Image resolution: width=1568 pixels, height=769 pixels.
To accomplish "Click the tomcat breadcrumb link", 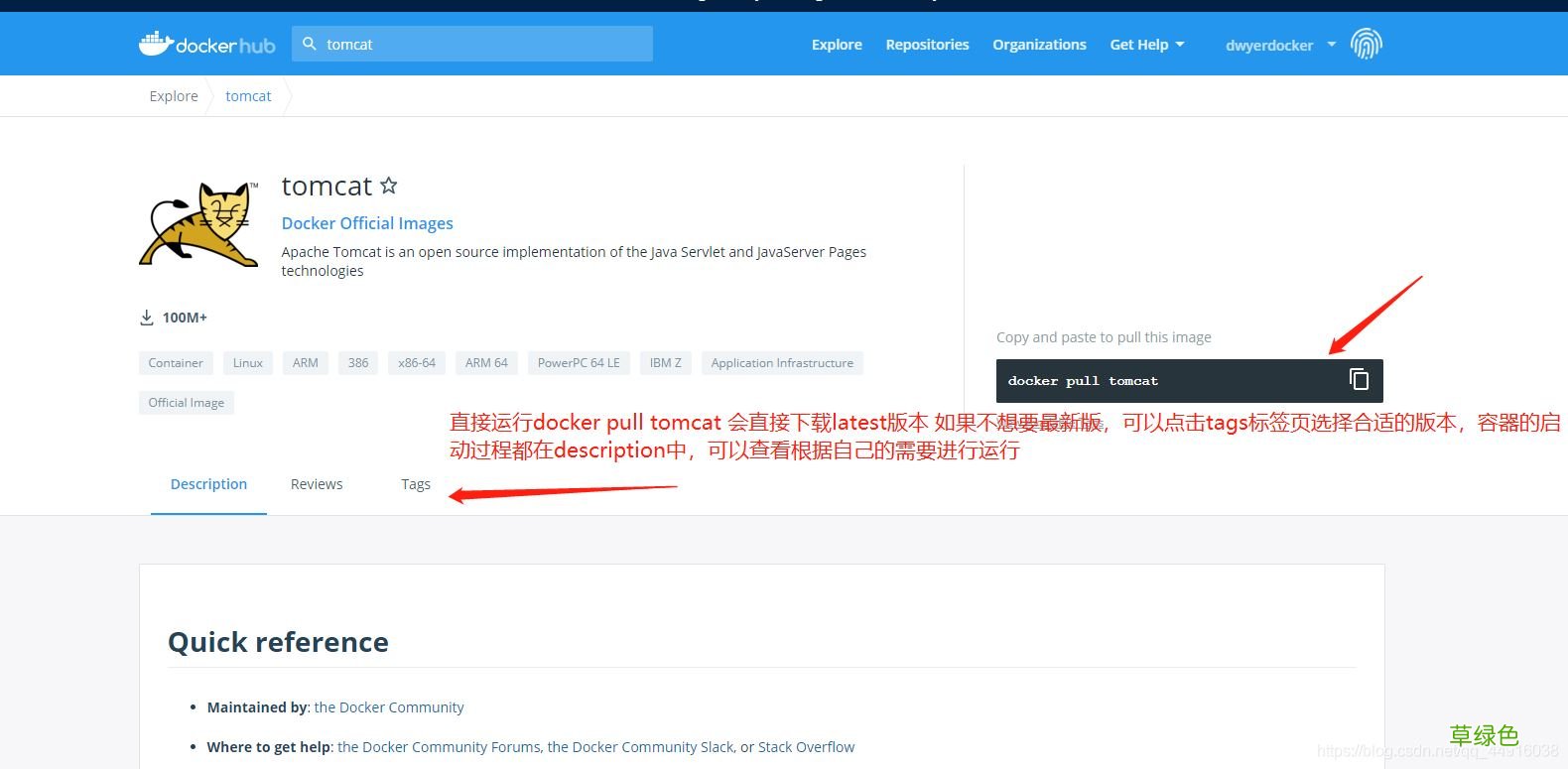I will pos(248,96).
